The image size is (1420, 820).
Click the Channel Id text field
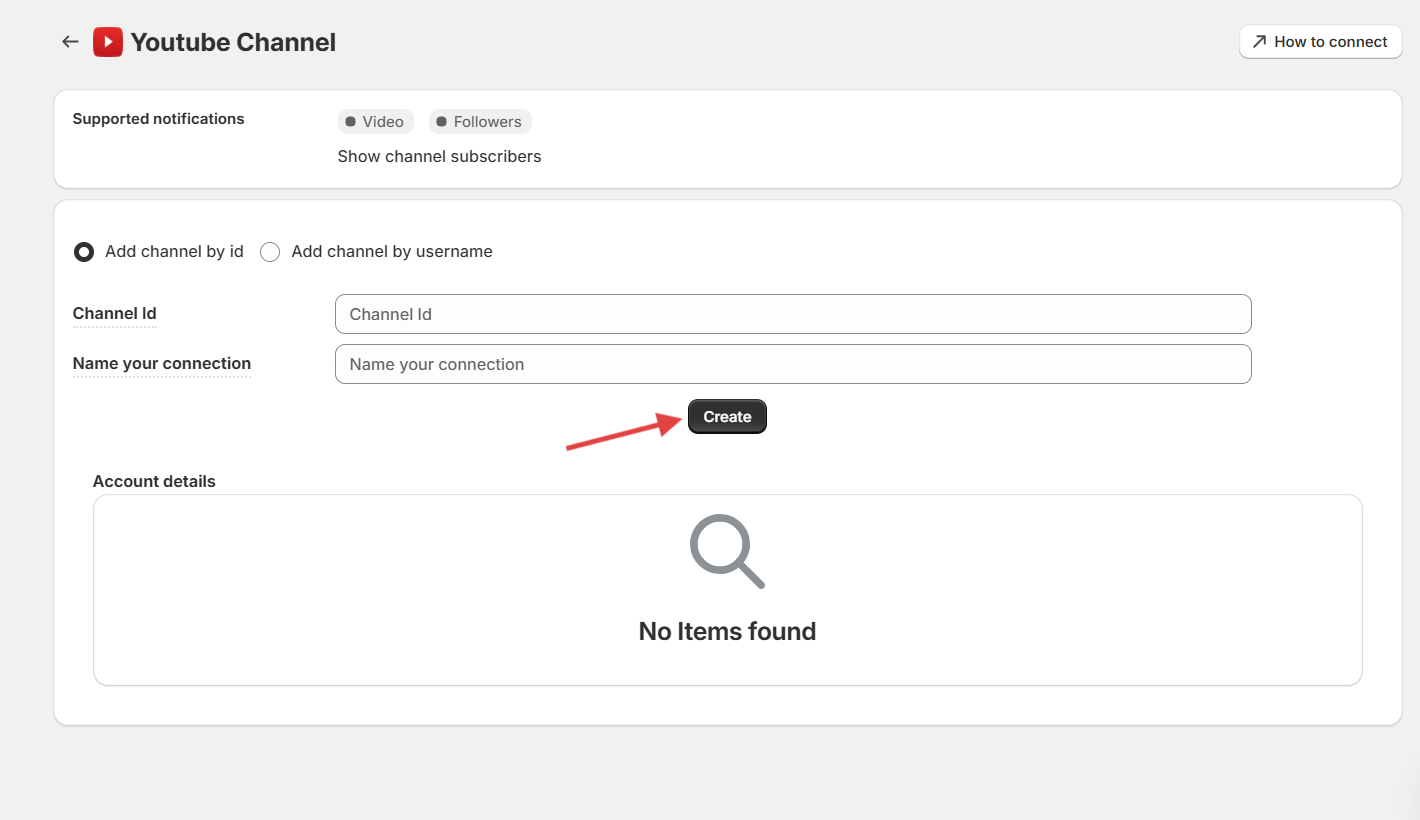coord(793,314)
